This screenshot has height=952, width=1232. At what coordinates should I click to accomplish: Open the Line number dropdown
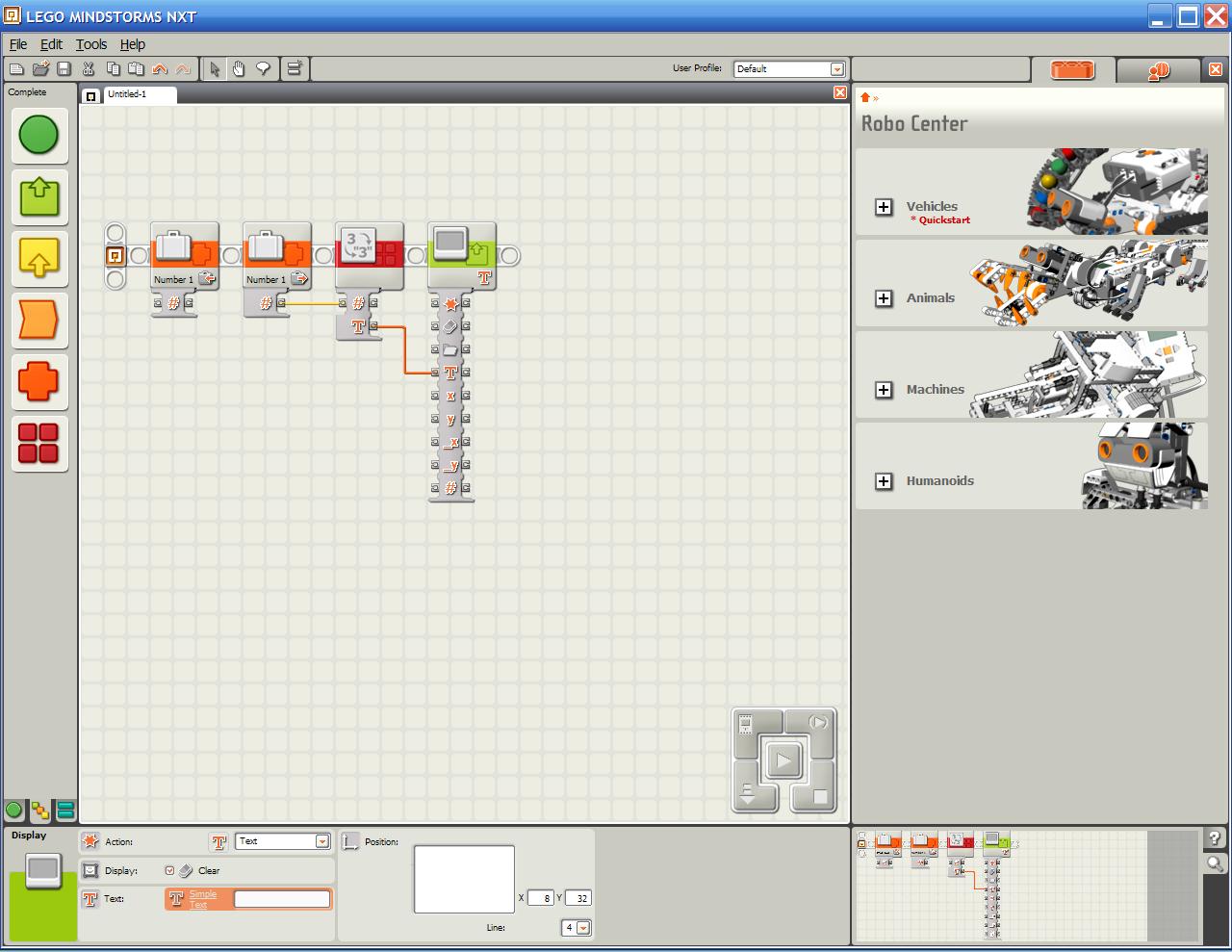[x=583, y=928]
